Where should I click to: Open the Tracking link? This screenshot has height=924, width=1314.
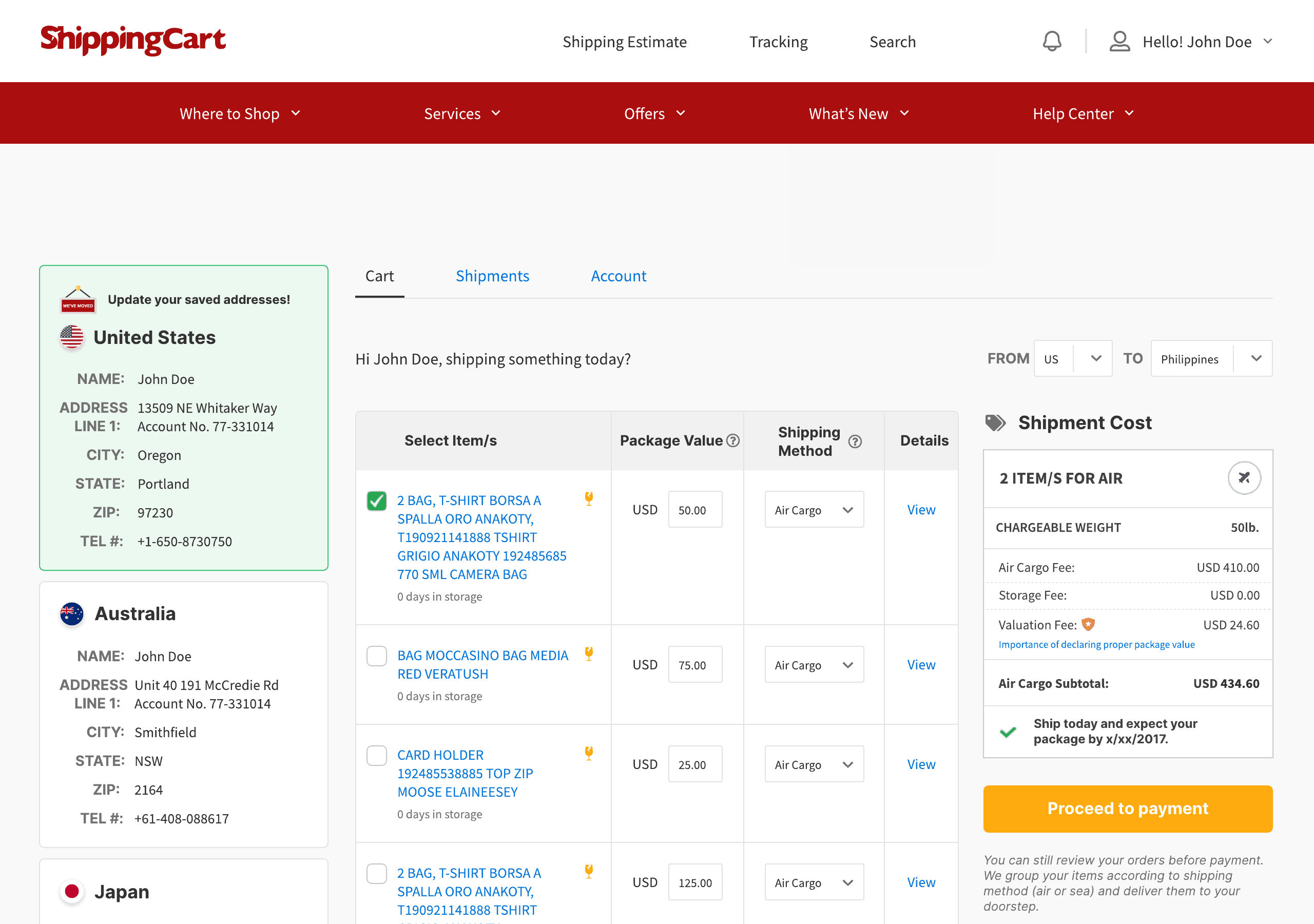778,41
